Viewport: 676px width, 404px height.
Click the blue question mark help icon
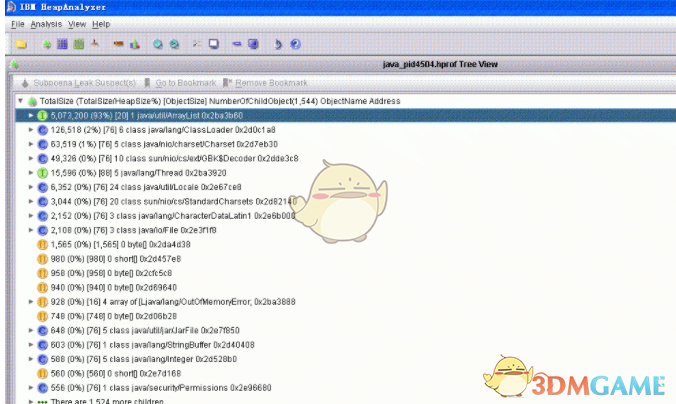click(295, 44)
